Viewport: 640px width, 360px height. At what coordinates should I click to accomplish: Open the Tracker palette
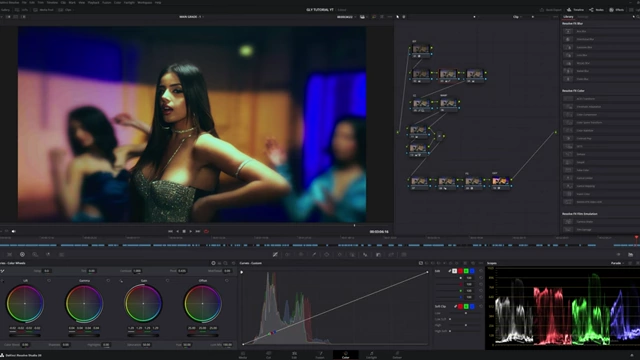pyautogui.click(x=340, y=254)
